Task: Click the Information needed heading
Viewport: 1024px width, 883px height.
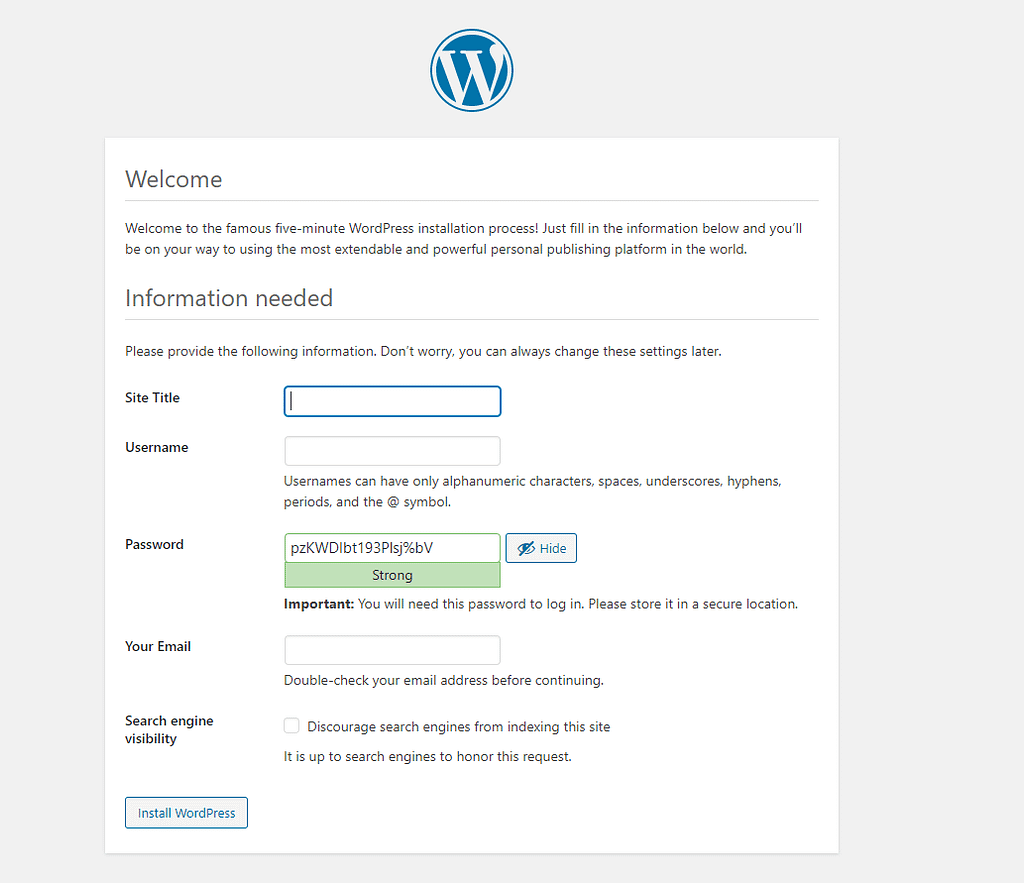Action: pos(229,298)
